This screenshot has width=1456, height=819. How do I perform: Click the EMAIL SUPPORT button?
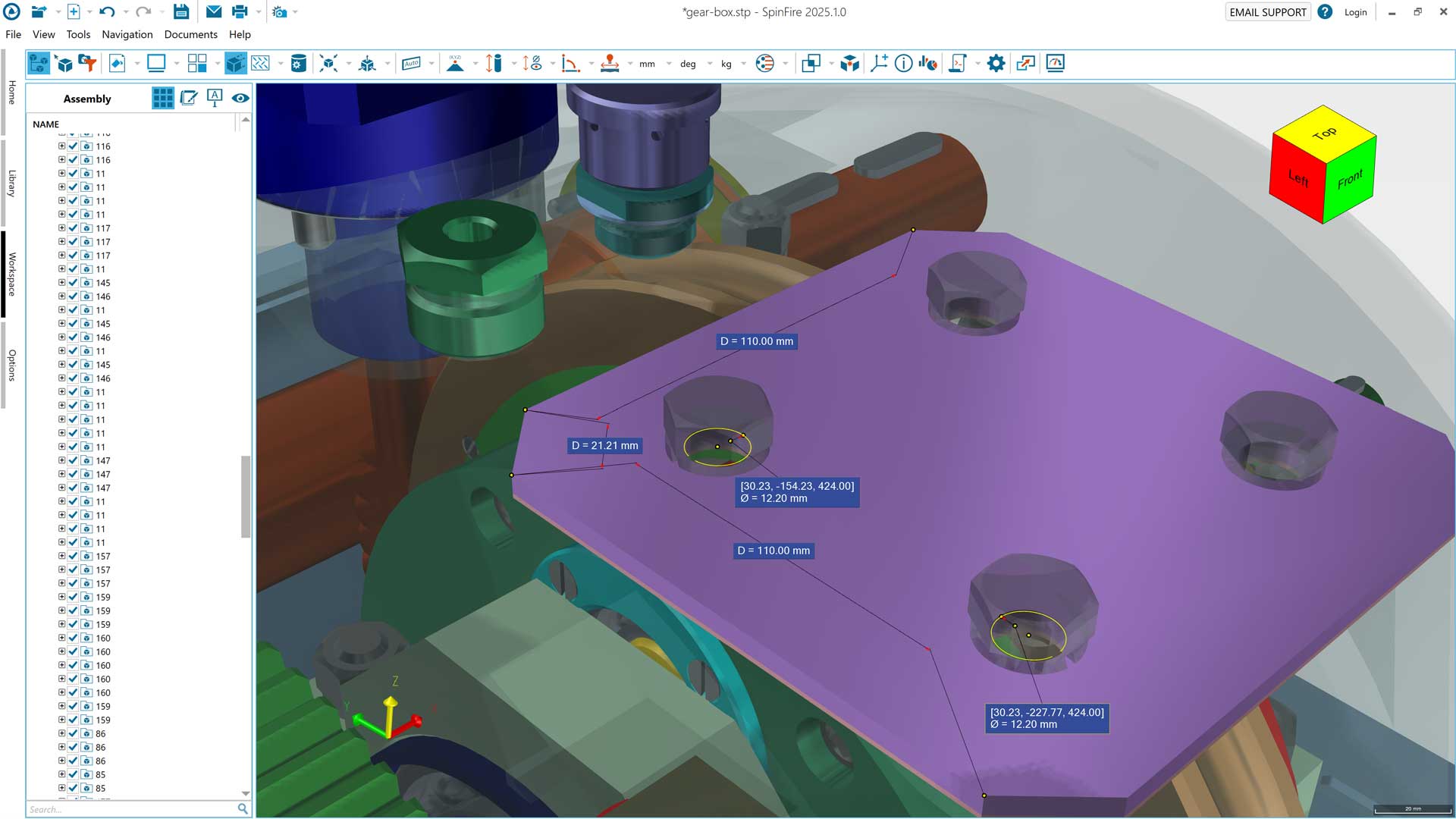pos(1267,12)
